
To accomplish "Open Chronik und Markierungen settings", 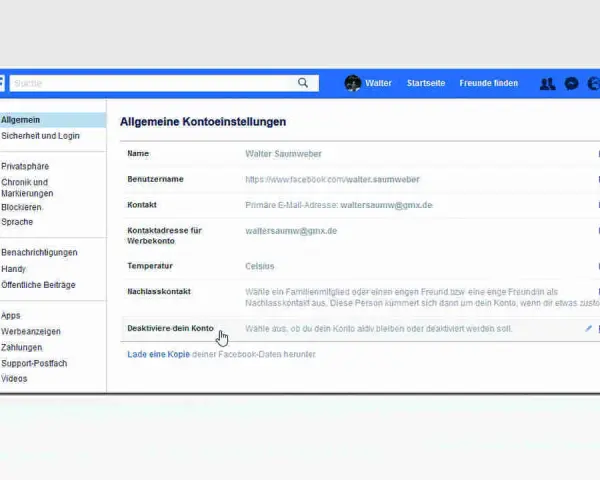I will pyautogui.click(x=27, y=188).
